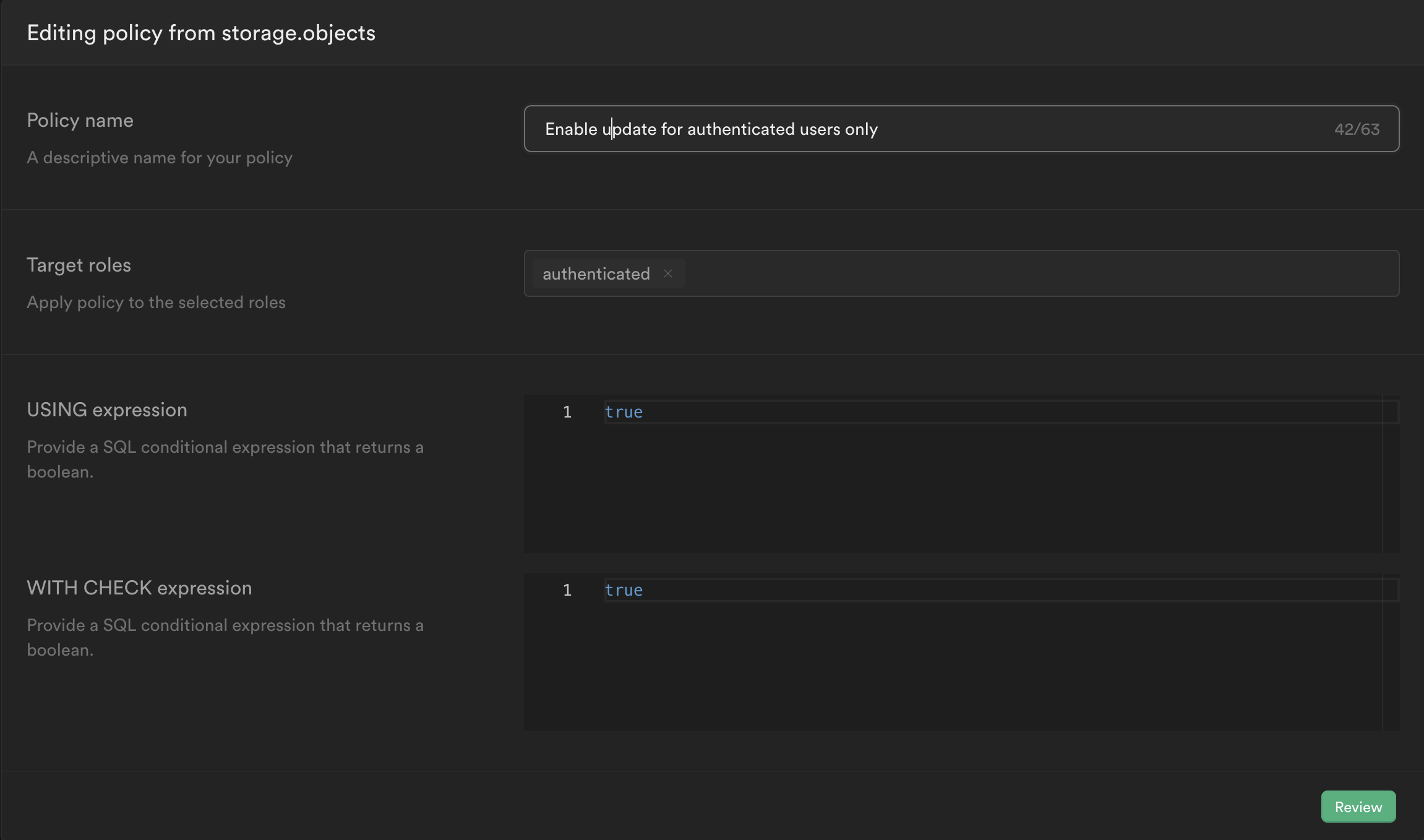
Task: Click the 42/63 character counter
Action: click(1357, 129)
